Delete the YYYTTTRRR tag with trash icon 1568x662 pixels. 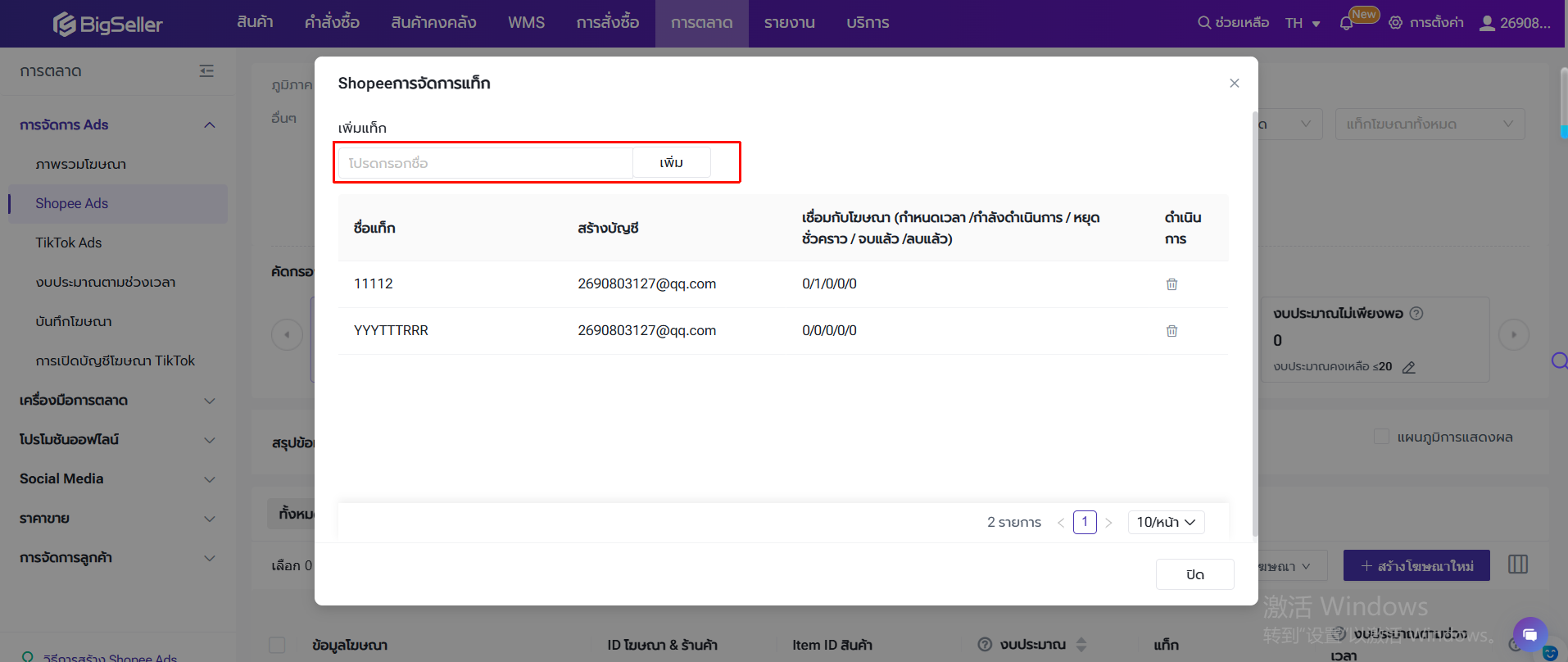click(1171, 331)
